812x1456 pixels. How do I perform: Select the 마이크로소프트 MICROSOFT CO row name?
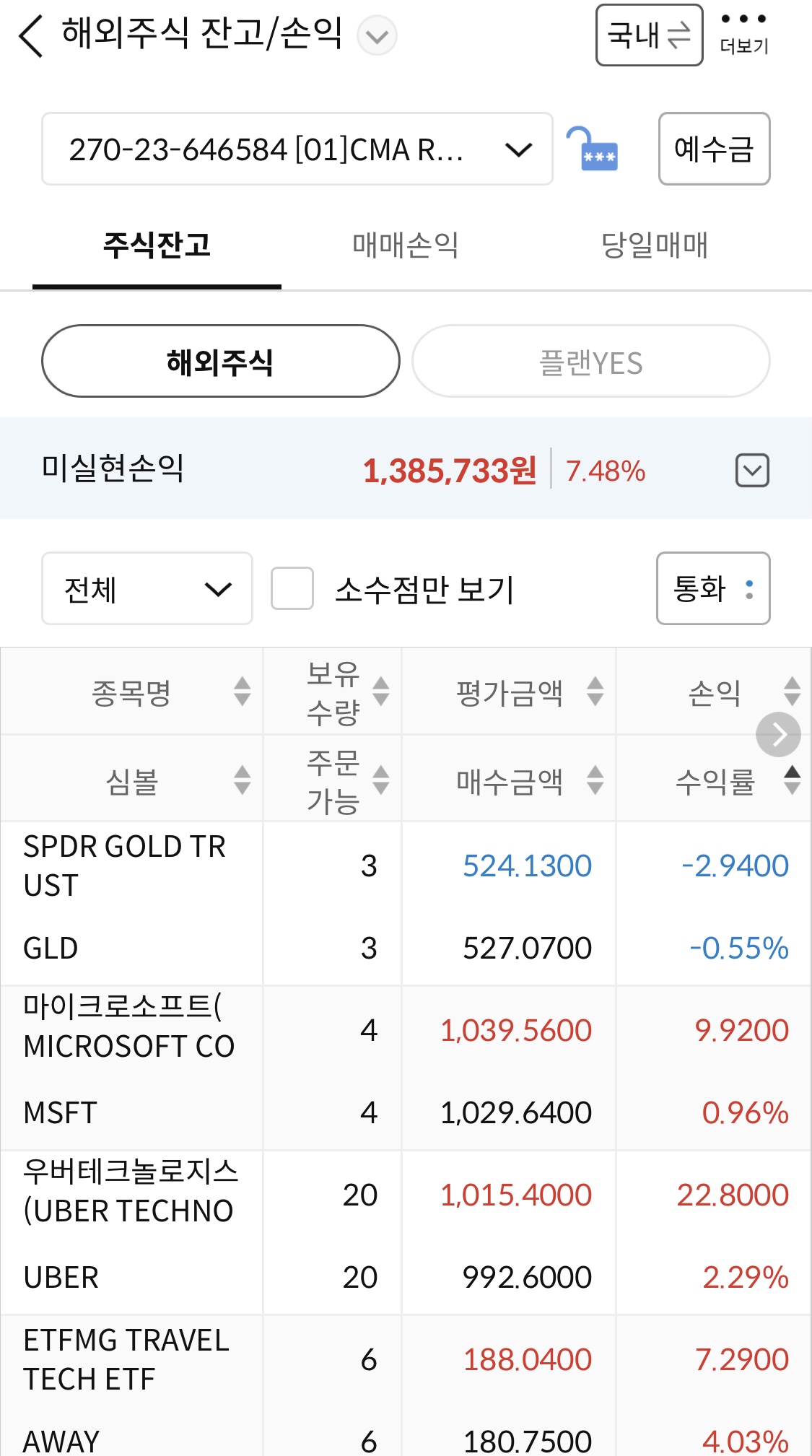pyautogui.click(x=129, y=1026)
